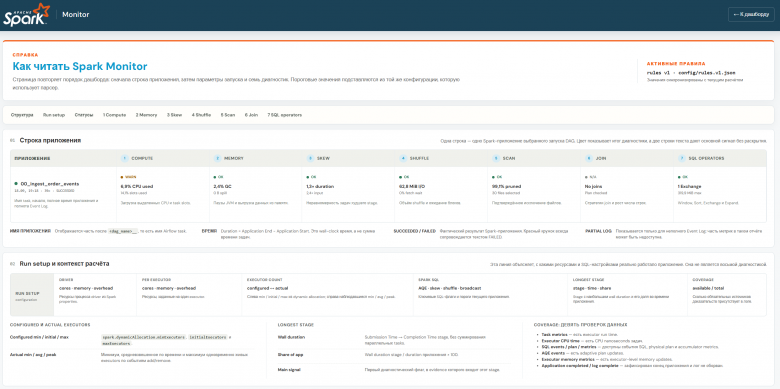Click the 'Share of app' row label
Screen dimensions: 780x389
[x=291, y=355]
